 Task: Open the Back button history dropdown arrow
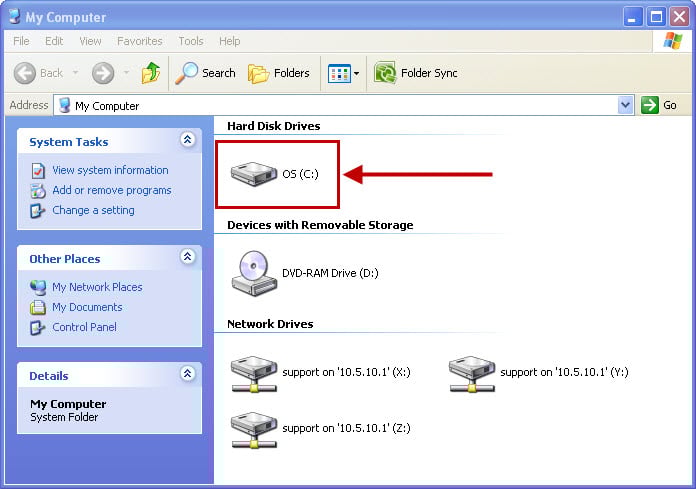75,72
